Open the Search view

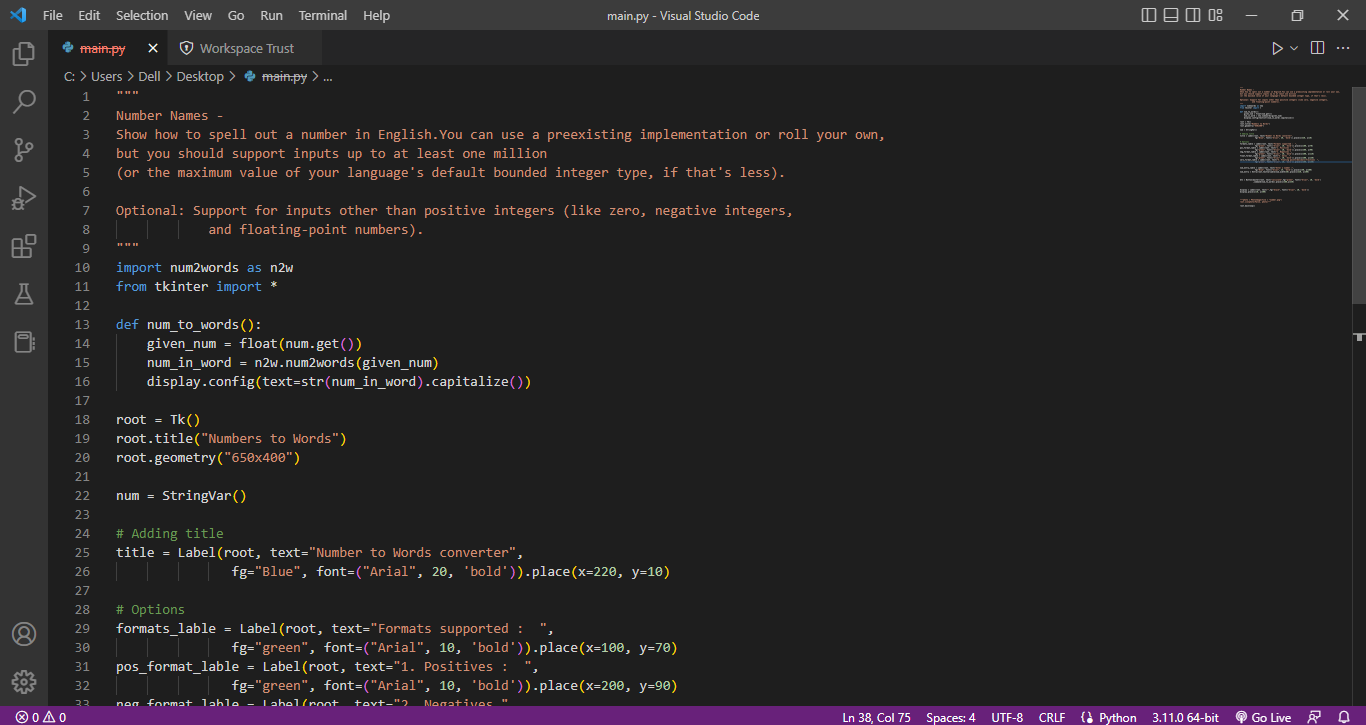24,102
